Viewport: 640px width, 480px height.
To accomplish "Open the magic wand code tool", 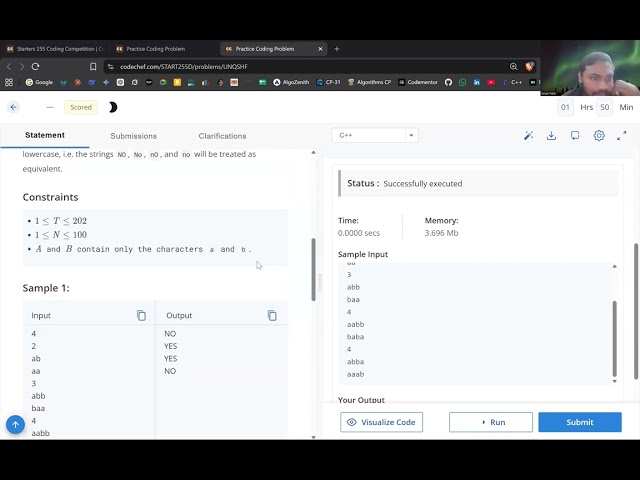I will pyautogui.click(x=528, y=136).
